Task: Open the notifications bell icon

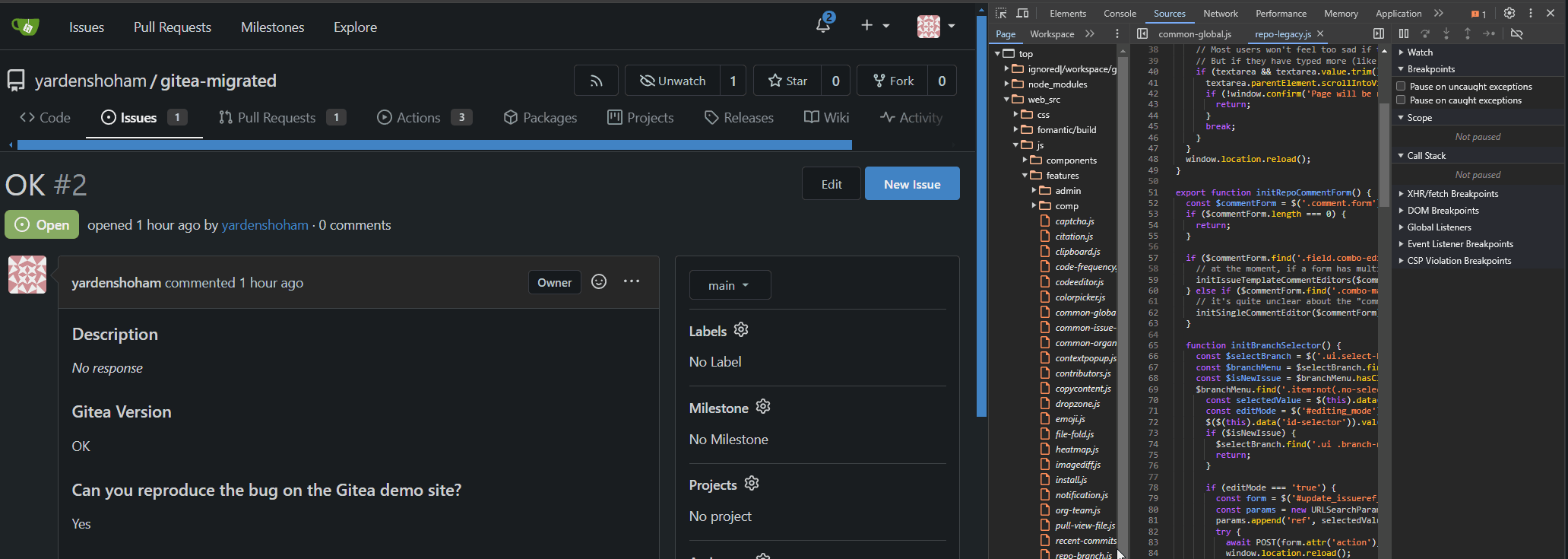Action: pos(823,26)
